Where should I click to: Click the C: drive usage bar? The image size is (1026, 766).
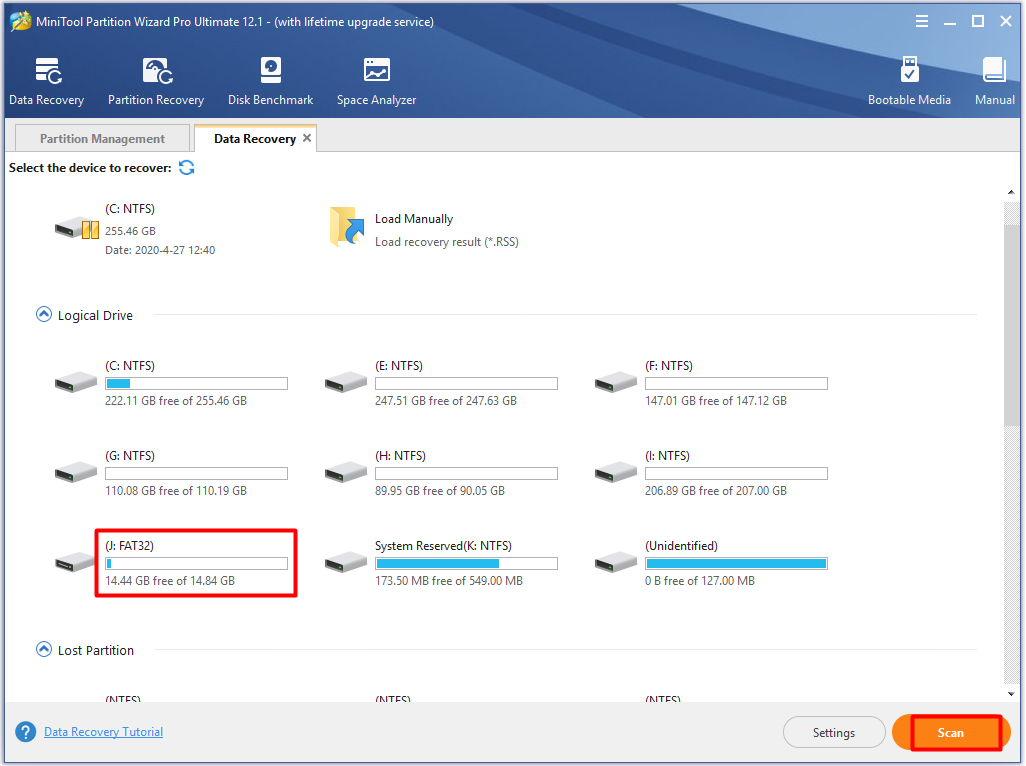click(196, 383)
